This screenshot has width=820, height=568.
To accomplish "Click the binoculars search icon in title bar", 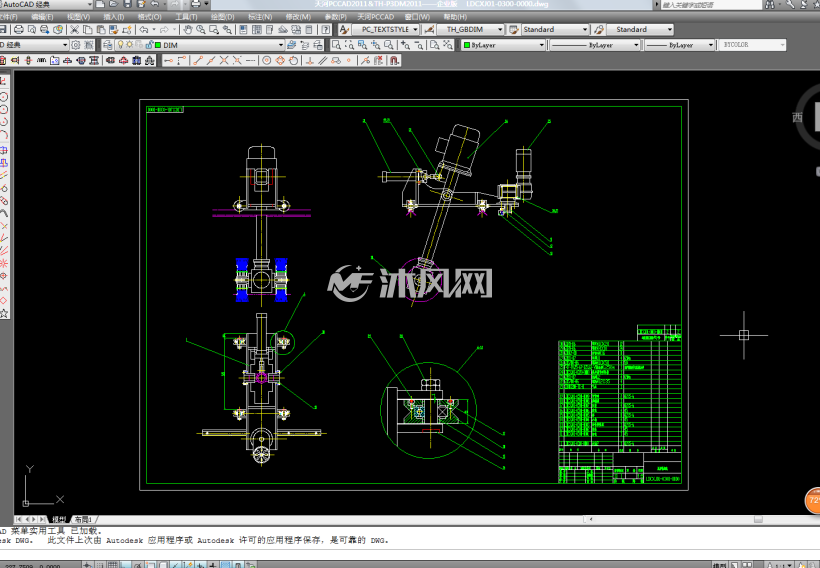I will pos(770,4).
